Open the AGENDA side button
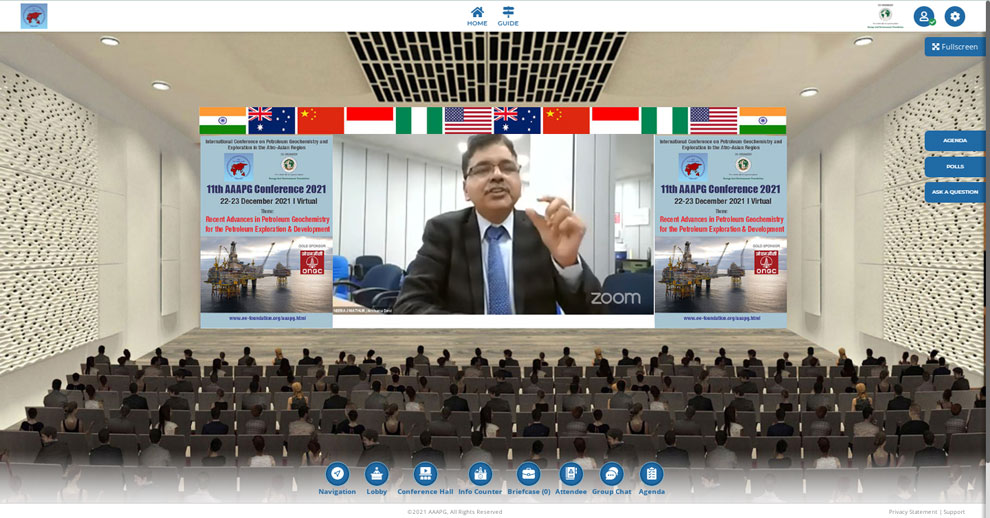The width and height of the screenshot is (990, 518). pyautogui.click(x=955, y=140)
